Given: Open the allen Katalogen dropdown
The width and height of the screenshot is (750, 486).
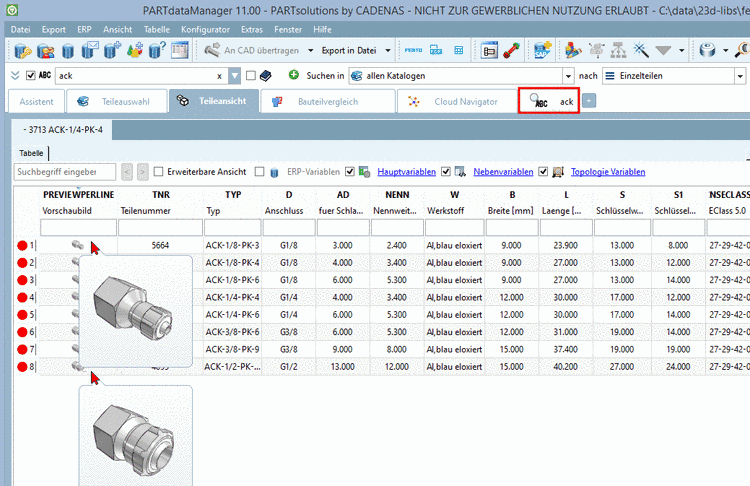Looking at the screenshot, I should point(569,76).
